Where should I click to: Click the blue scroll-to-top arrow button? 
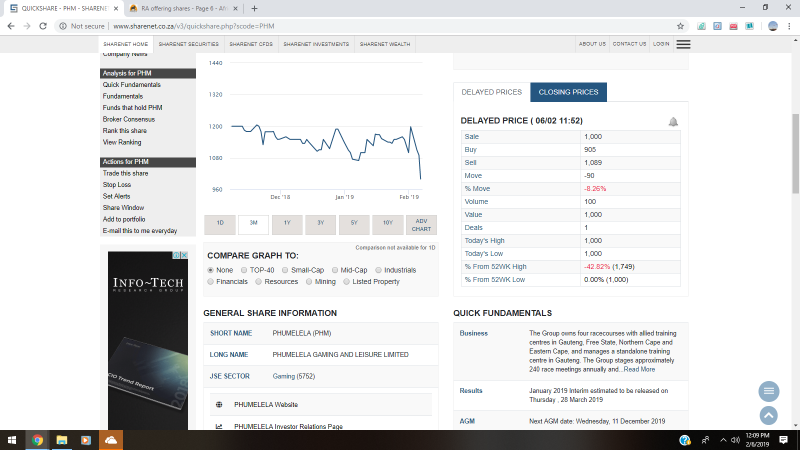[x=768, y=414]
